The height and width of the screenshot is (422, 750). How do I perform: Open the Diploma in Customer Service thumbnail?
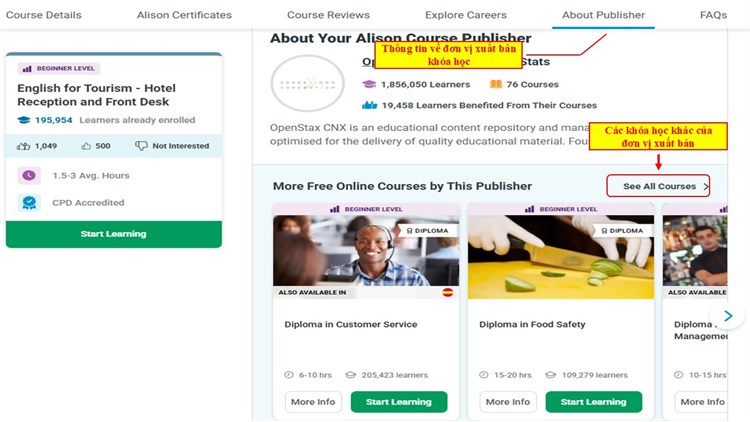click(366, 251)
